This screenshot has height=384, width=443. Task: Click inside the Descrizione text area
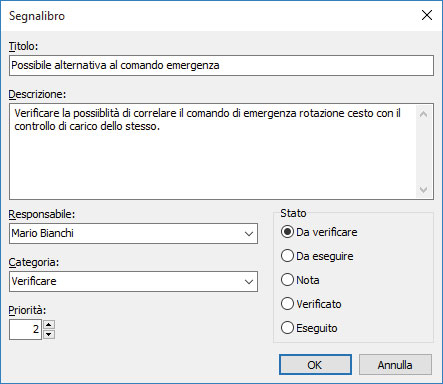point(213,152)
